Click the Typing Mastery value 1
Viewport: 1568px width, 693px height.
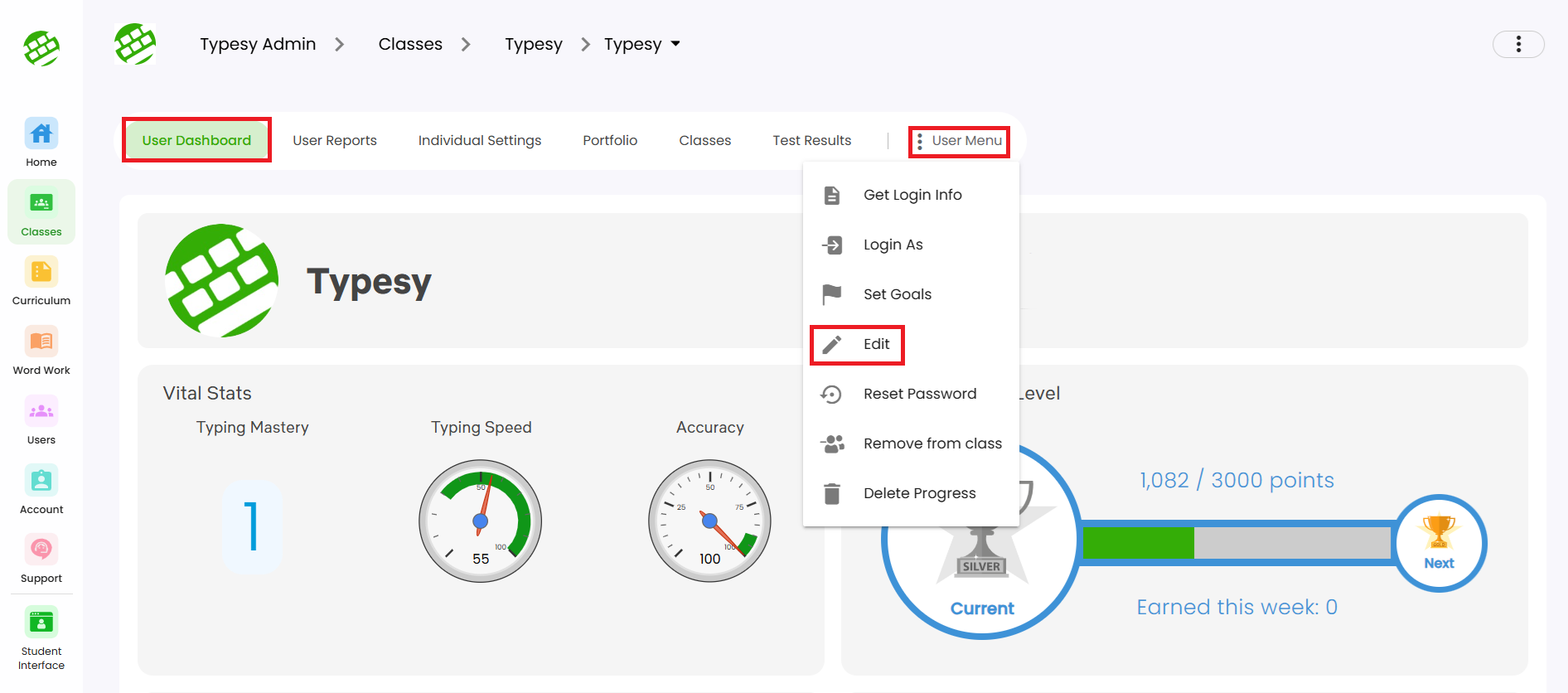[x=252, y=527]
